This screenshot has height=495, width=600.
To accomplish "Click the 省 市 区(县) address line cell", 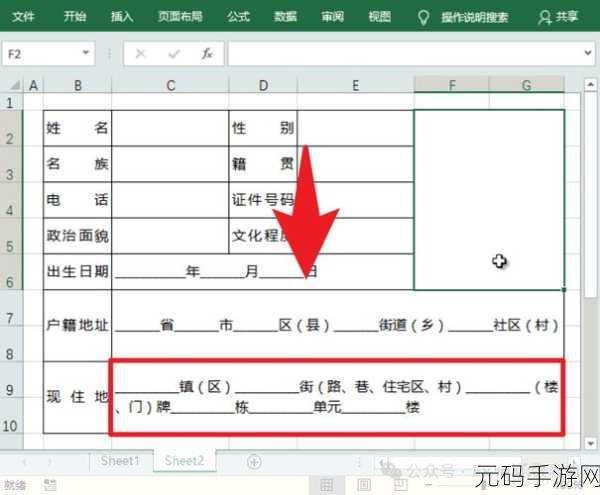I will point(338,326).
